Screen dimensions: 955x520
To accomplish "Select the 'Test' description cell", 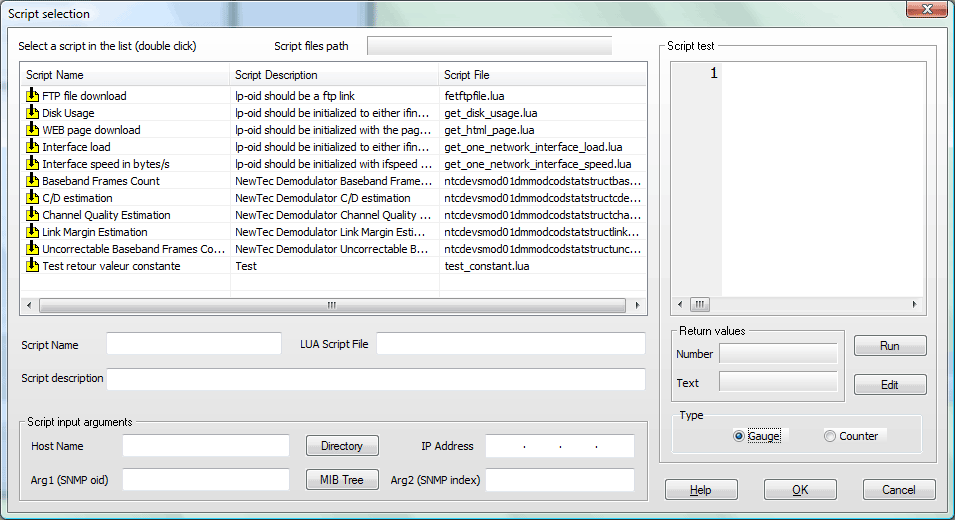I will [x=246, y=266].
